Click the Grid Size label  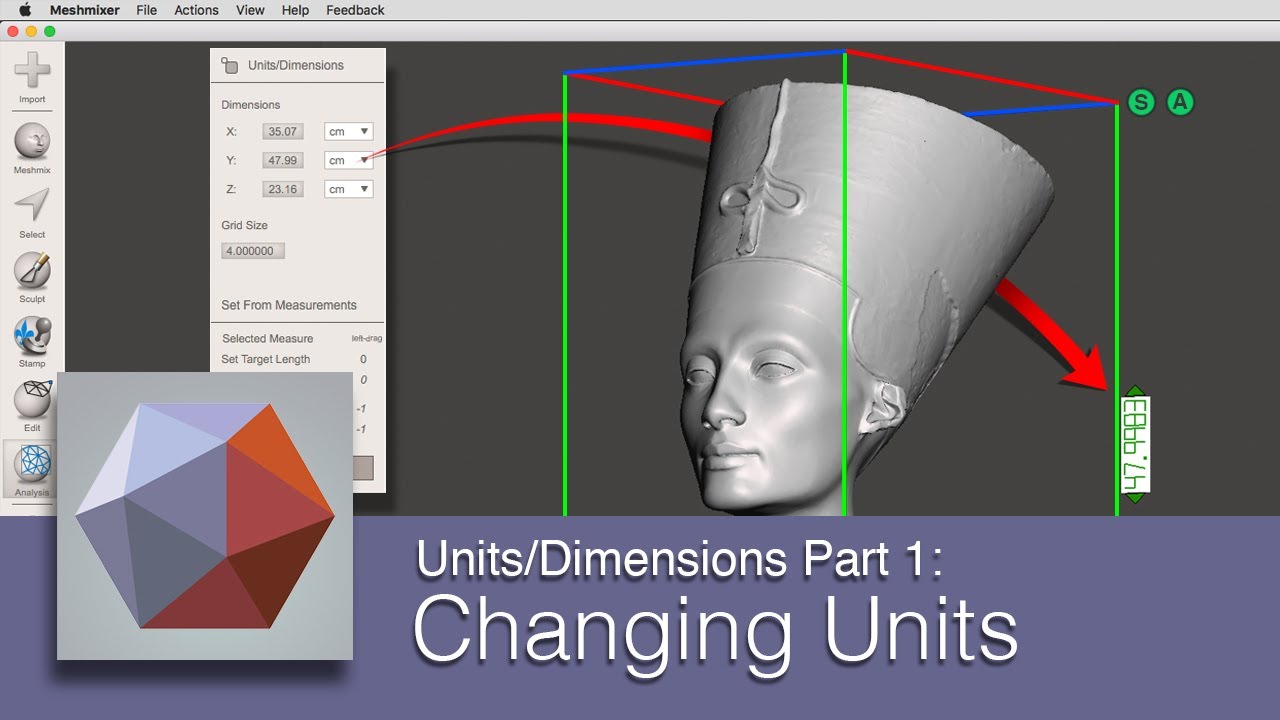tap(245, 225)
